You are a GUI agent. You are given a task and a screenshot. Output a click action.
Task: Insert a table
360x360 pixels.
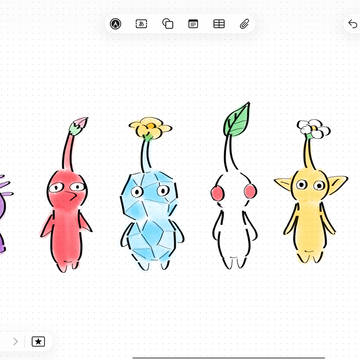point(219,24)
